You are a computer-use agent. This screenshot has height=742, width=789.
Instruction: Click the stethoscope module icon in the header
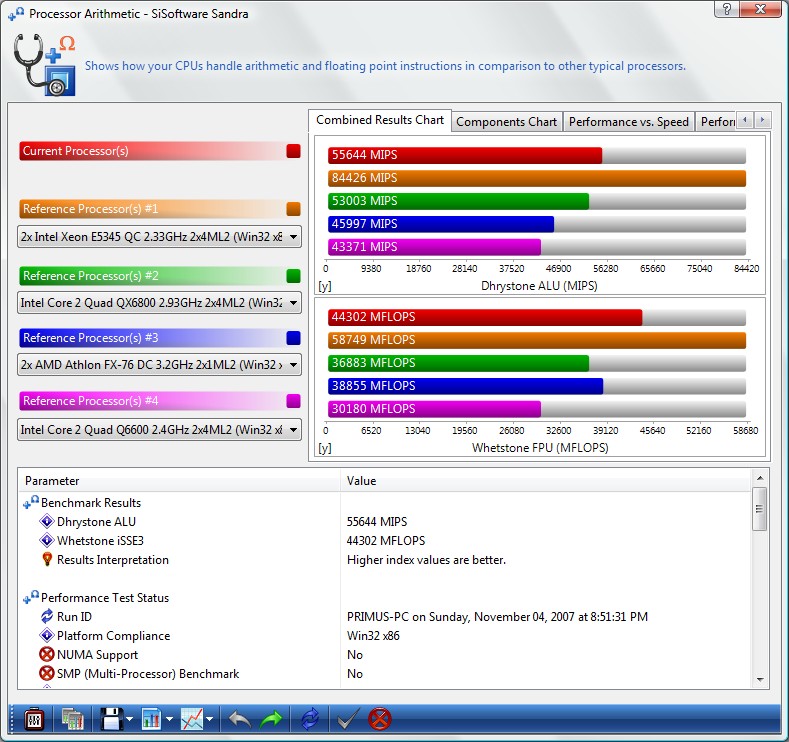coord(45,65)
